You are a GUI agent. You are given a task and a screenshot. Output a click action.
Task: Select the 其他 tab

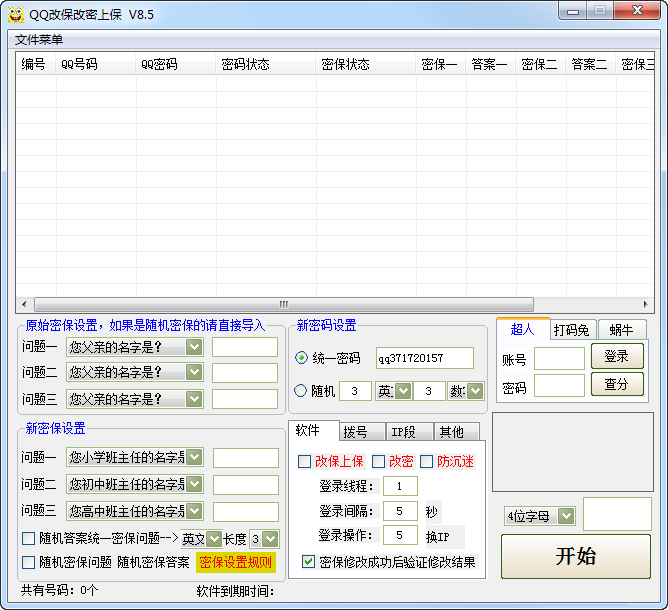(x=451, y=432)
